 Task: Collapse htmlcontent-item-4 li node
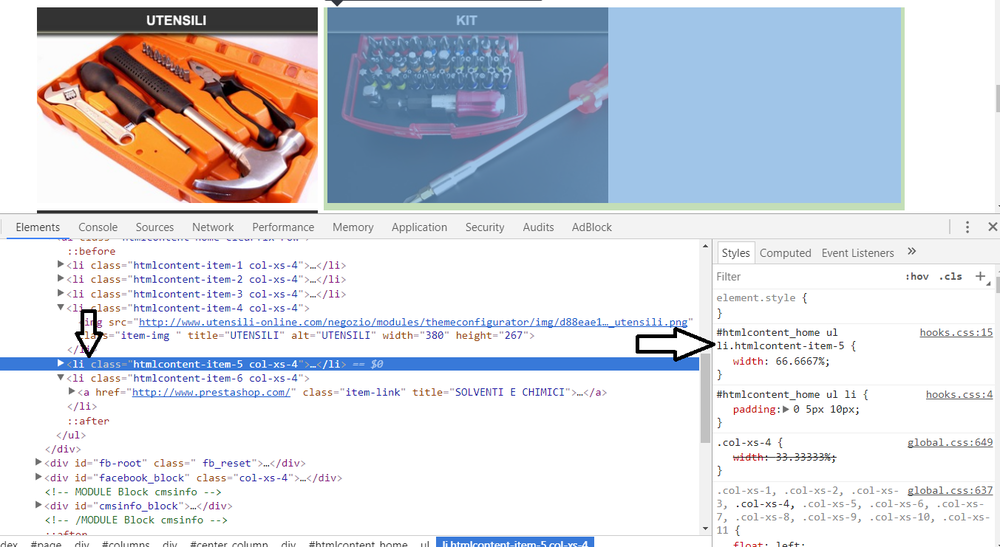[x=61, y=307]
